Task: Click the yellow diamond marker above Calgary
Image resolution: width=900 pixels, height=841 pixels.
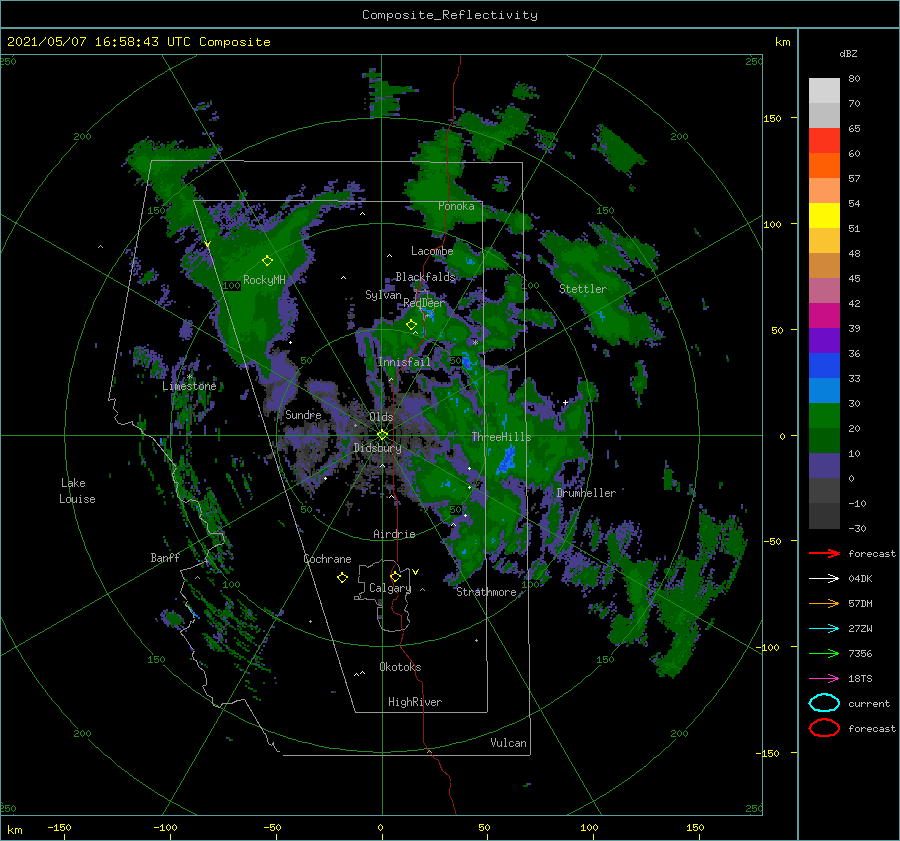Action: pos(395,576)
